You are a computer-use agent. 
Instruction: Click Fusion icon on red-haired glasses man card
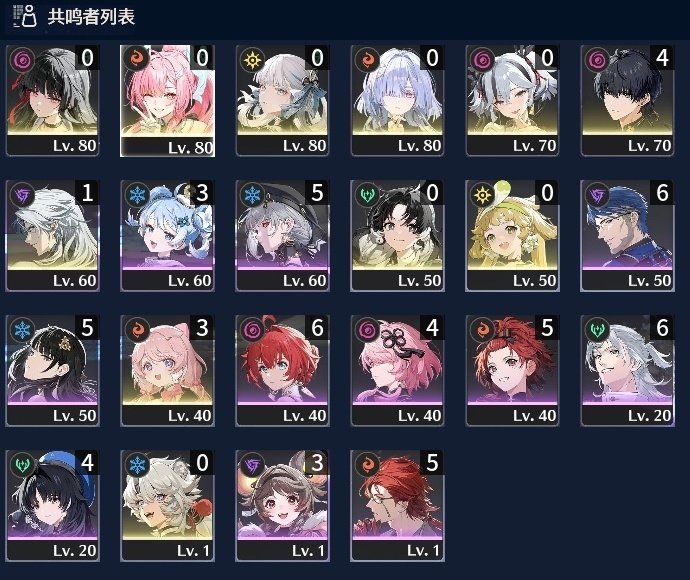pyautogui.click(x=368, y=465)
